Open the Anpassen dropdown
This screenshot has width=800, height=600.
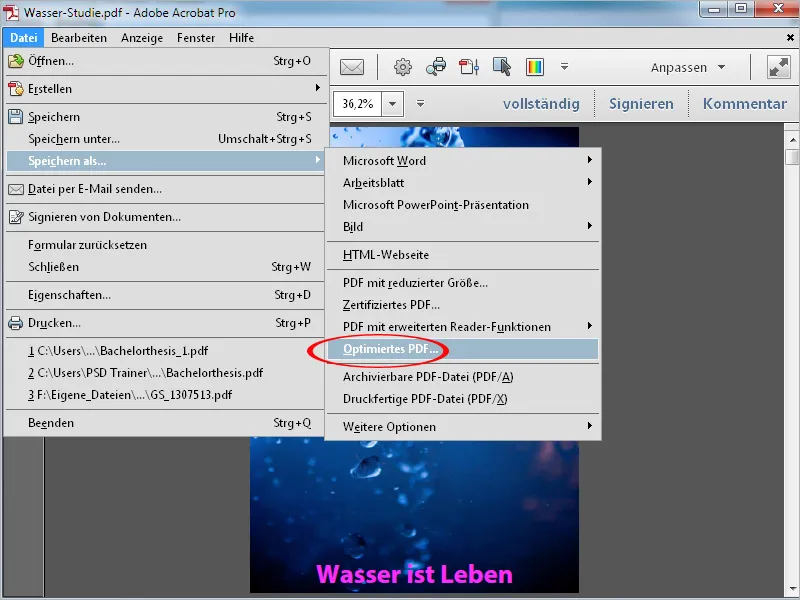pos(688,67)
